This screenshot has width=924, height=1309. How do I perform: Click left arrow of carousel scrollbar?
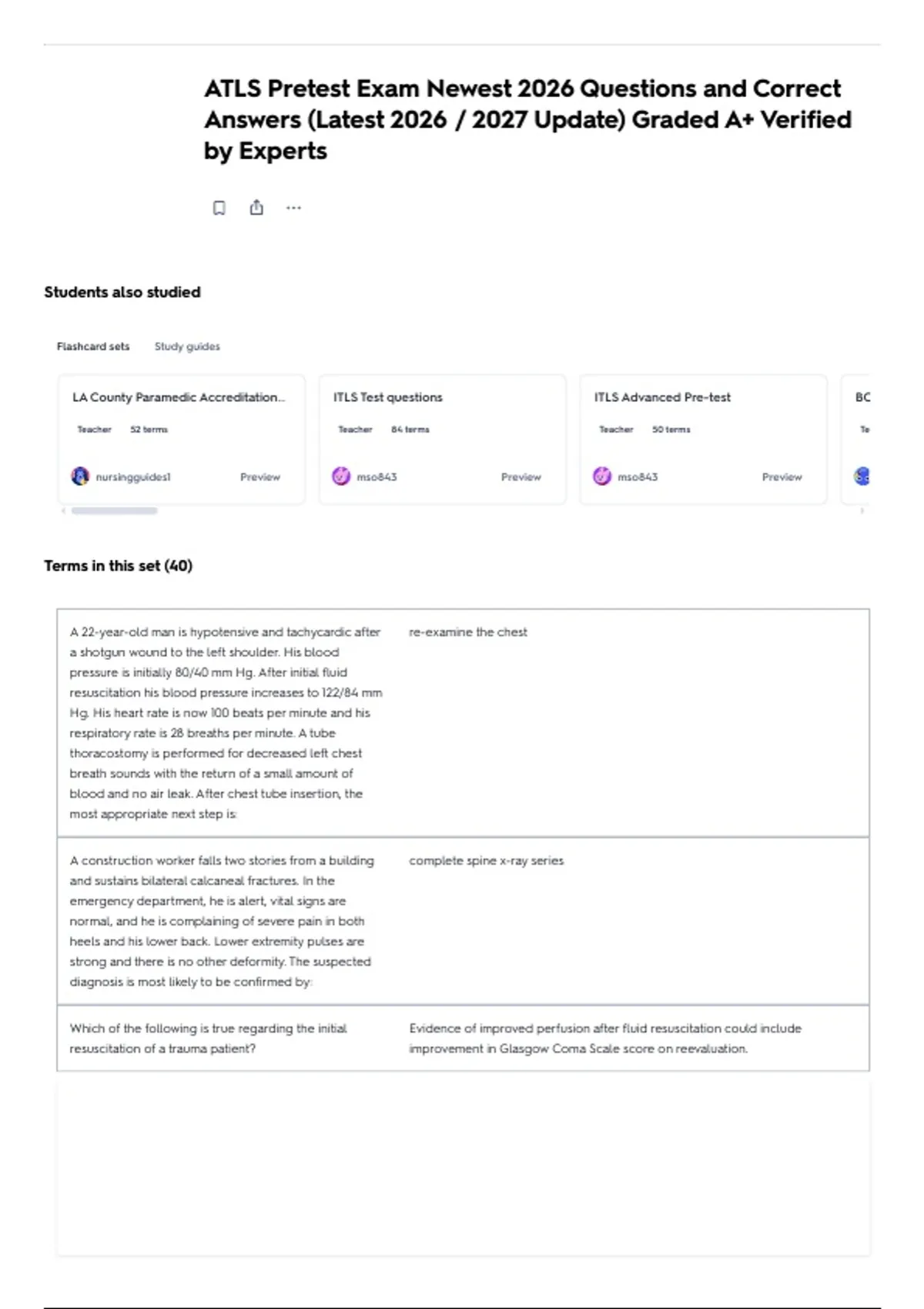click(x=63, y=511)
